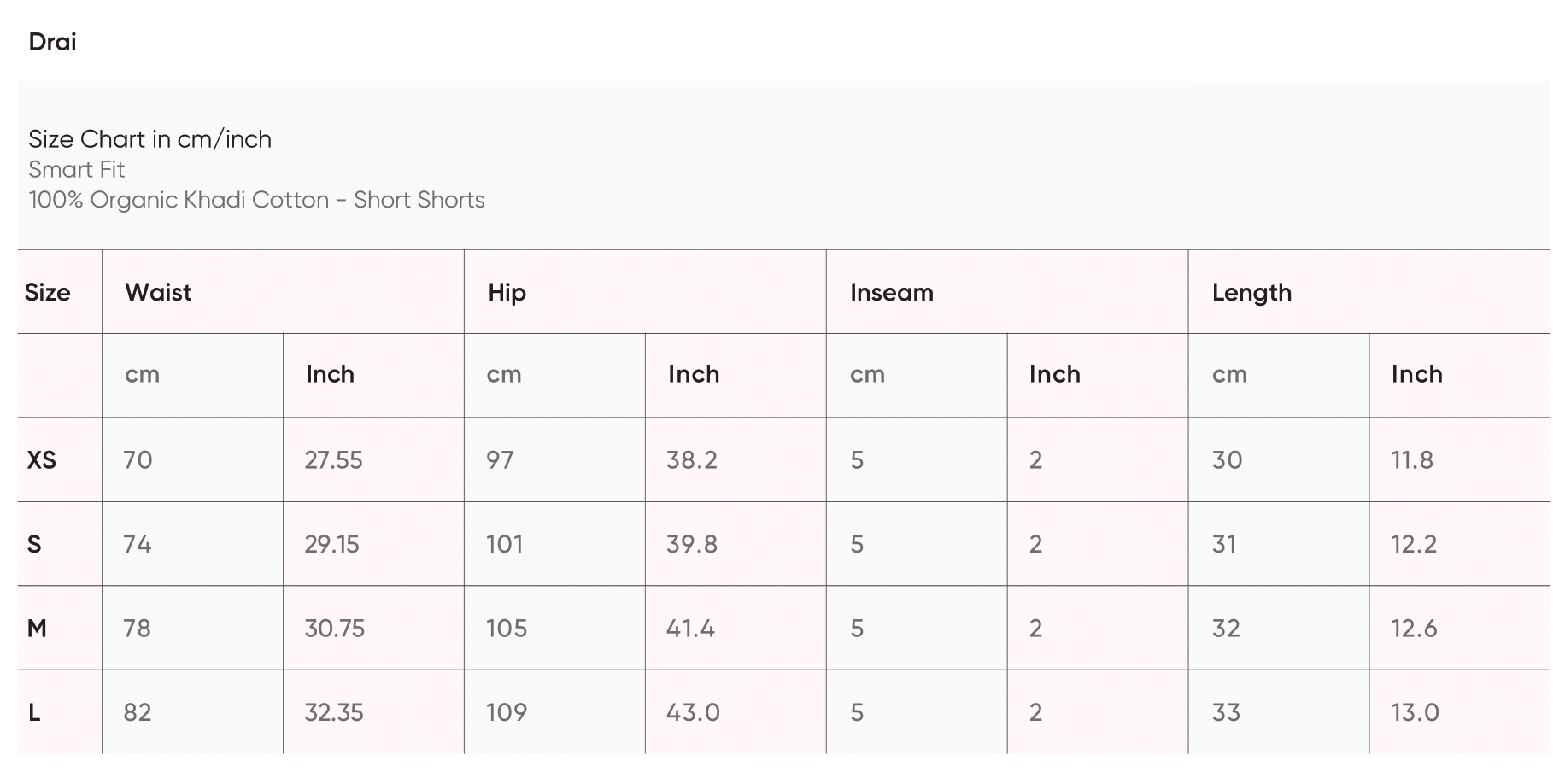1565x784 pixels.
Task: Click the L size row label
Action: (34, 712)
